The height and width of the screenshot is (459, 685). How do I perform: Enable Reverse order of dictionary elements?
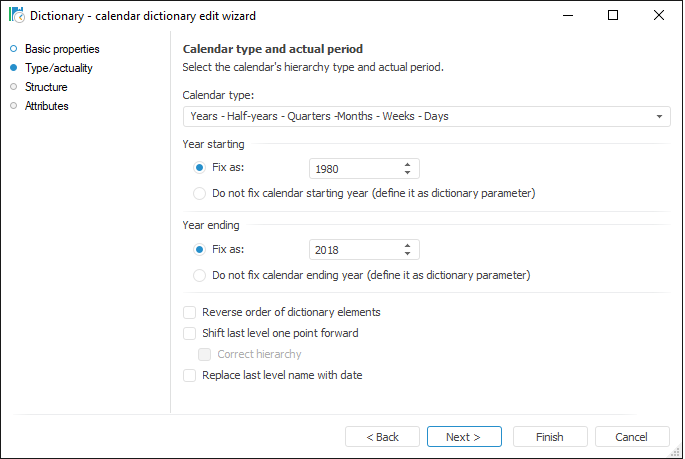click(x=190, y=312)
